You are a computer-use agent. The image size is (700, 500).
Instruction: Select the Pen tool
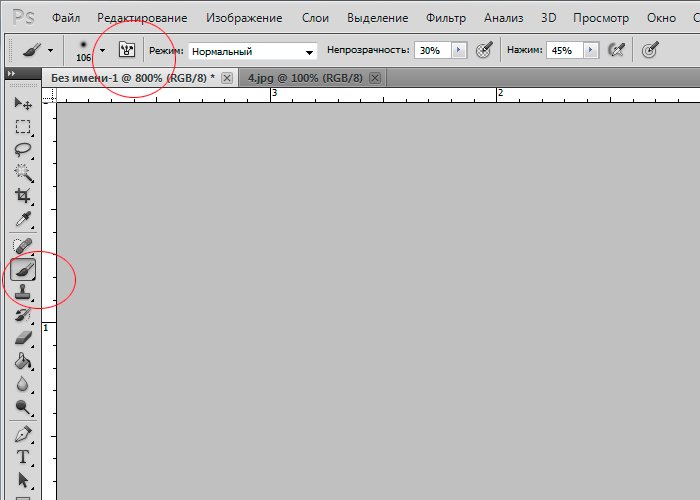[x=23, y=434]
